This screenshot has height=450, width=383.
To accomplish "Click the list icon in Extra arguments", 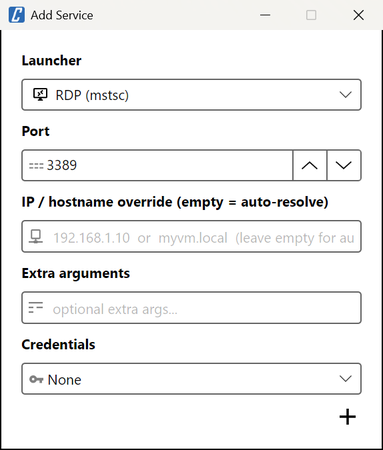I will coord(36,307).
